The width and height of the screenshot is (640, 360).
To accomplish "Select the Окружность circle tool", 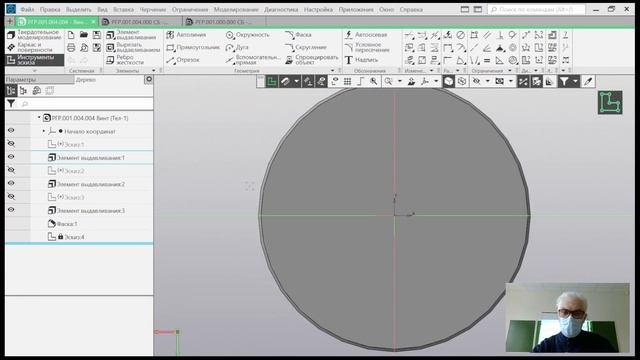I will tap(247, 35).
